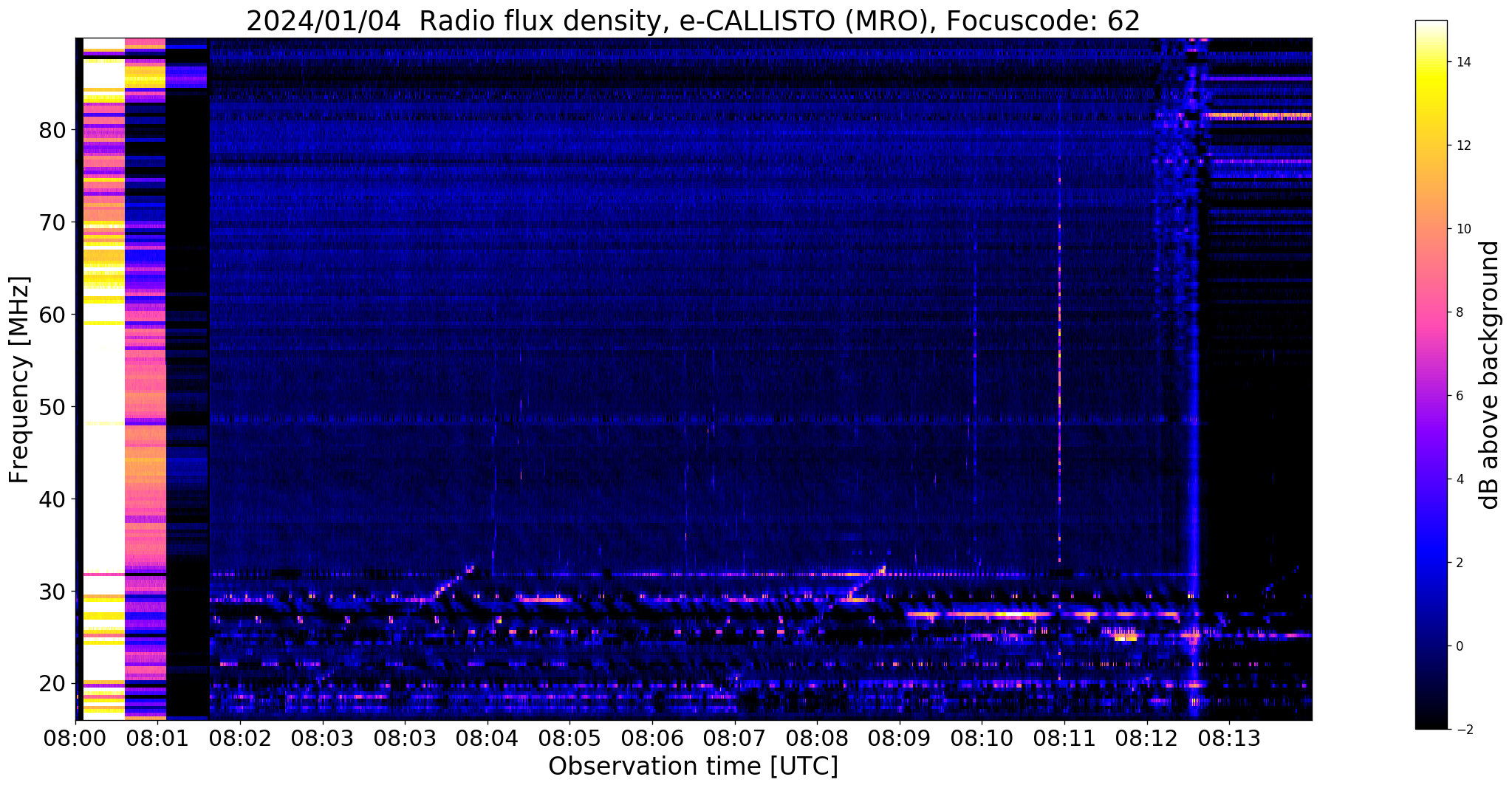Select the 08:06 time tick label

click(652, 737)
